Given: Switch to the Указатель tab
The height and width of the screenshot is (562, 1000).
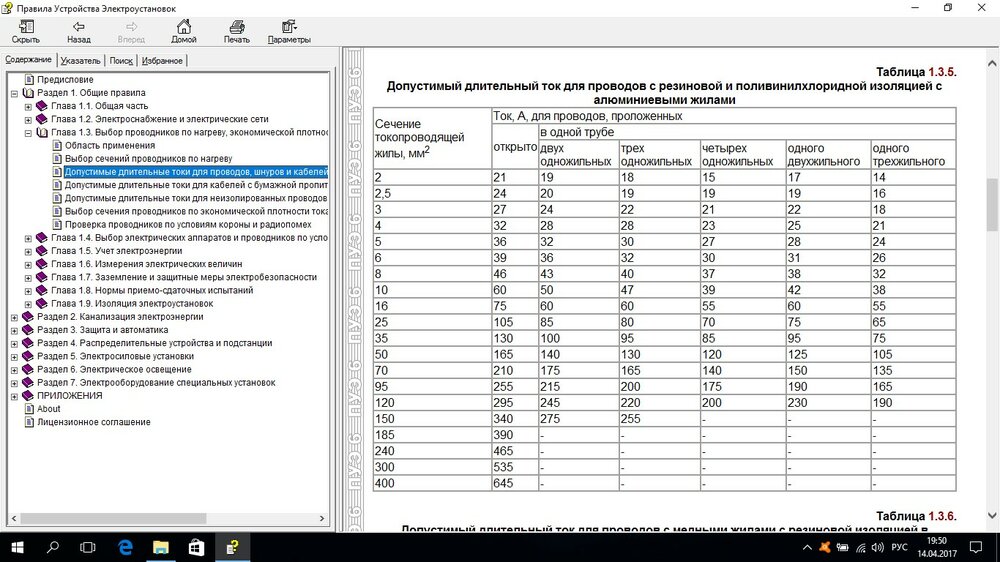Looking at the screenshot, I should (x=80, y=61).
